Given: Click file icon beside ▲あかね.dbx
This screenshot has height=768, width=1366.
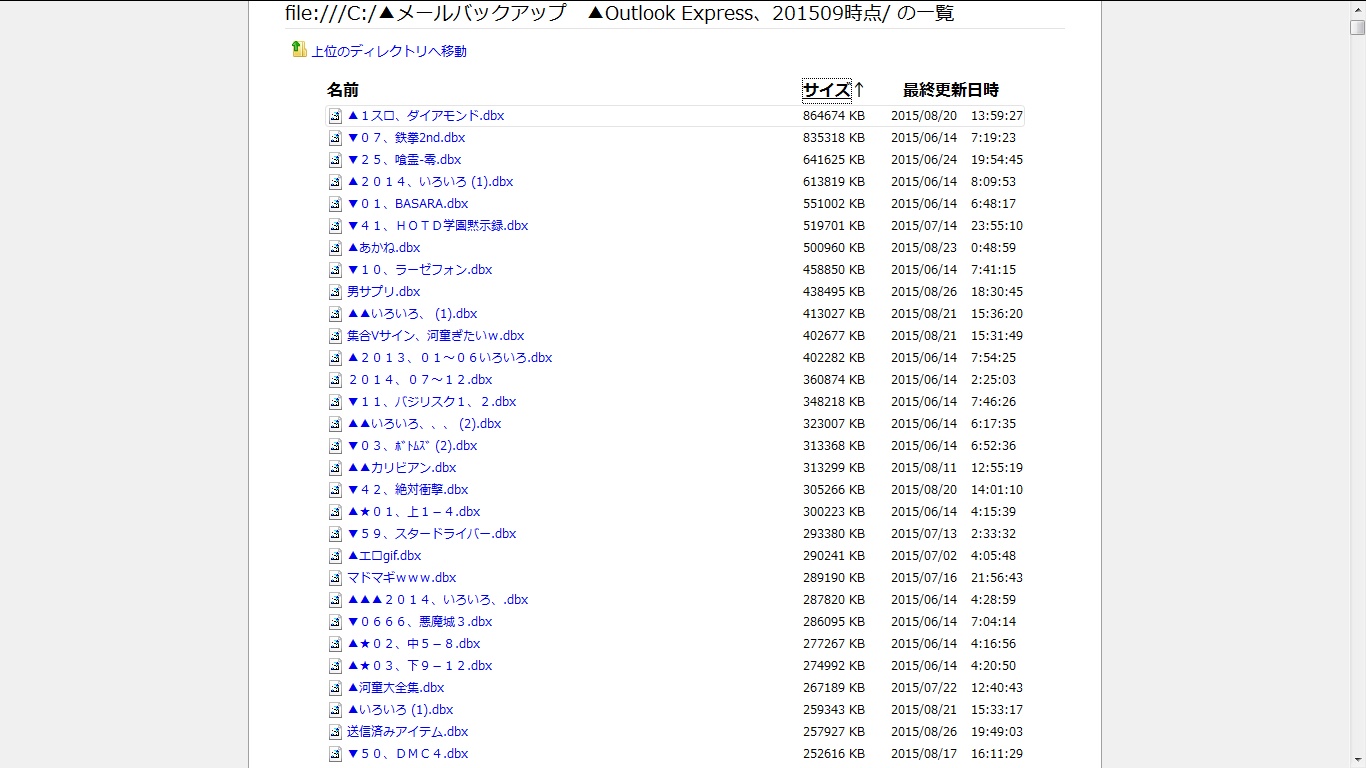Looking at the screenshot, I should tap(336, 248).
